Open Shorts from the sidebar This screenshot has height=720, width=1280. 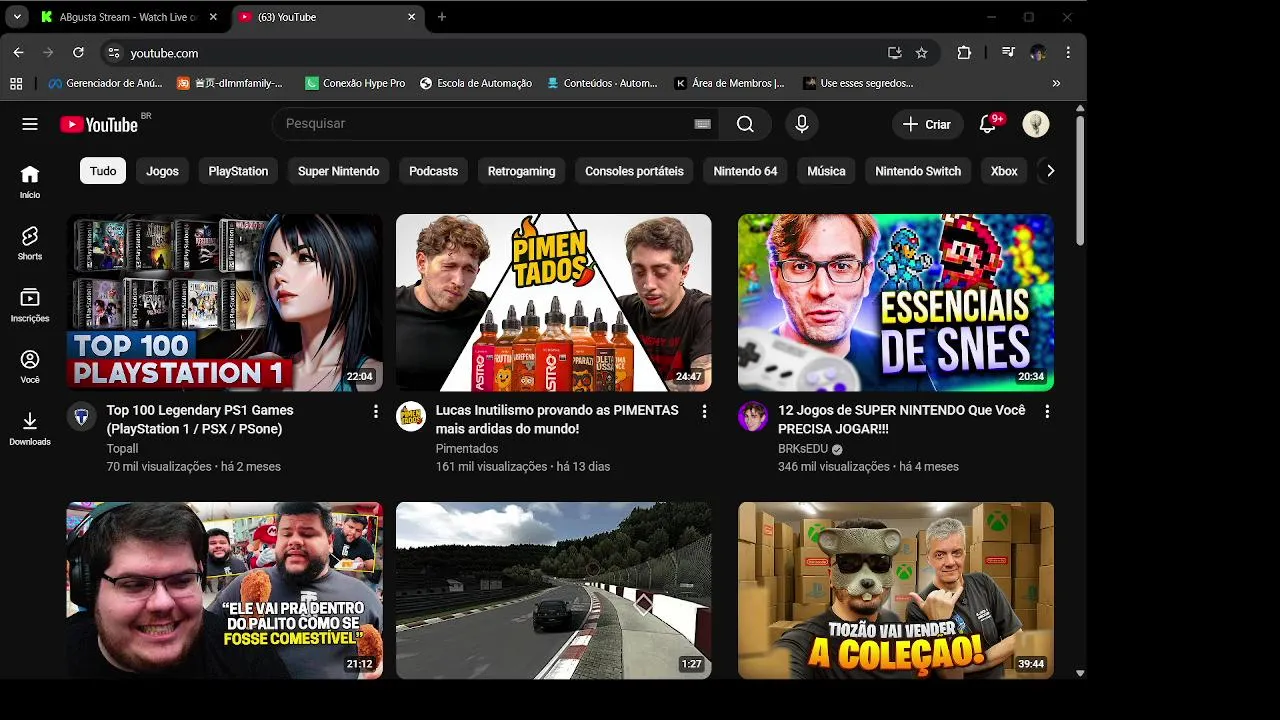(x=30, y=243)
